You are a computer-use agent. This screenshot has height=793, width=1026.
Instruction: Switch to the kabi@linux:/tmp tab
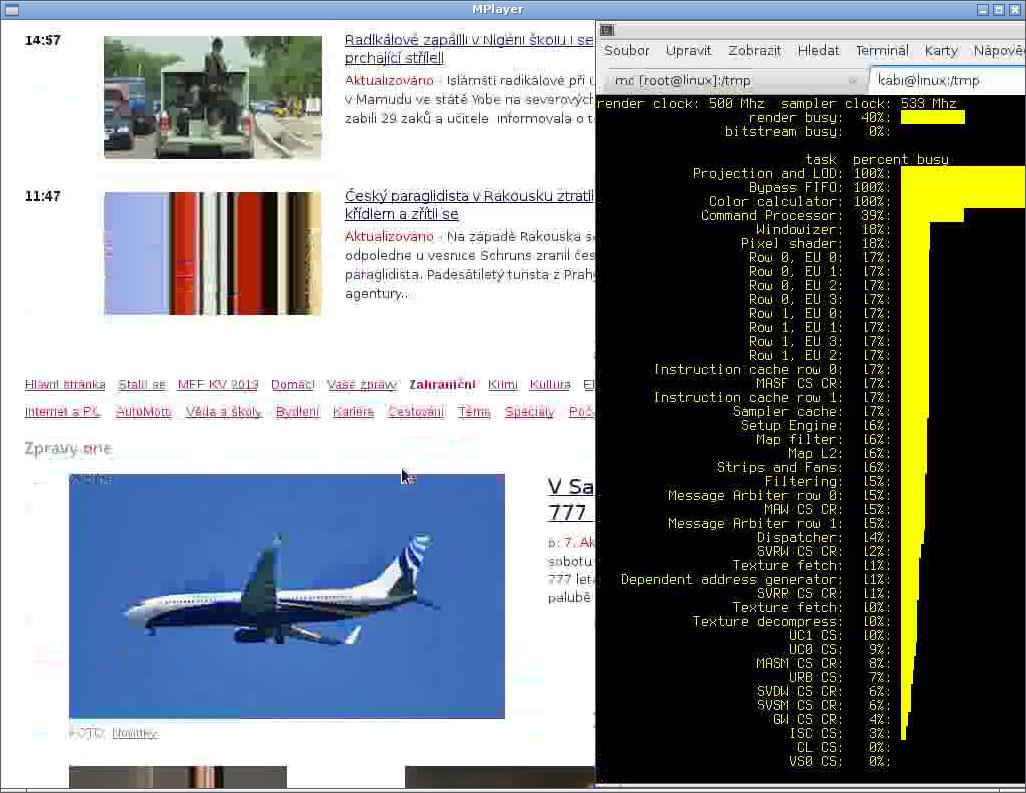point(928,80)
